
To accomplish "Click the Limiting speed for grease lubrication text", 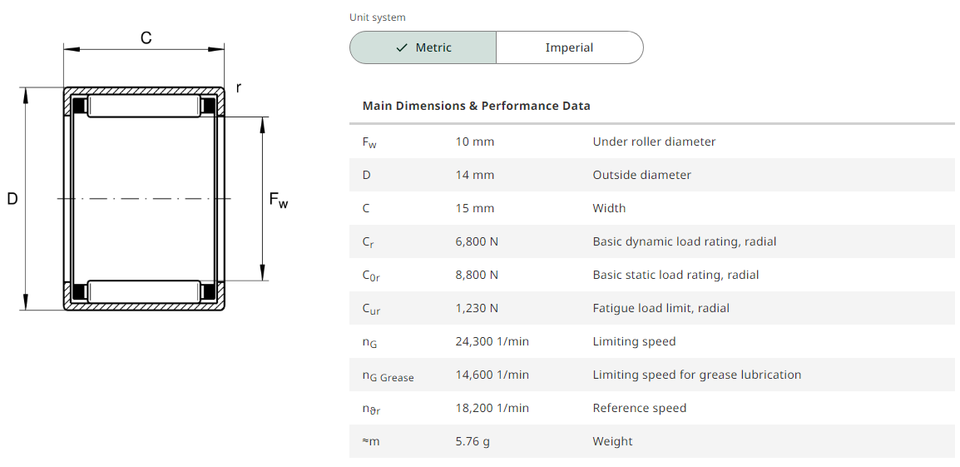I will pyautogui.click(x=696, y=375).
